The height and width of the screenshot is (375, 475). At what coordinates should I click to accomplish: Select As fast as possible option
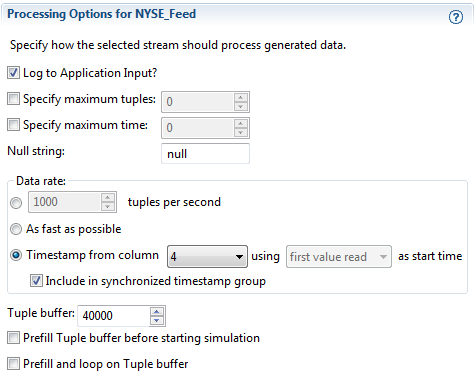[16, 229]
